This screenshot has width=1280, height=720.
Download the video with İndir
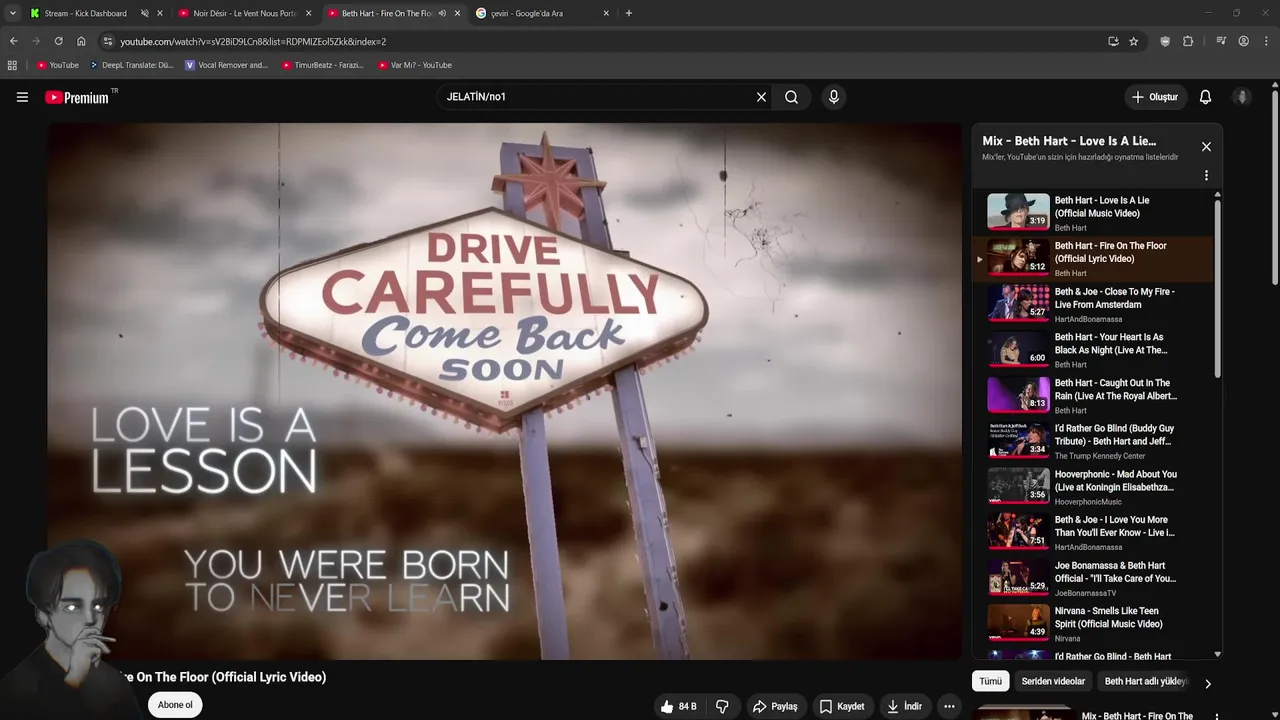click(904, 706)
